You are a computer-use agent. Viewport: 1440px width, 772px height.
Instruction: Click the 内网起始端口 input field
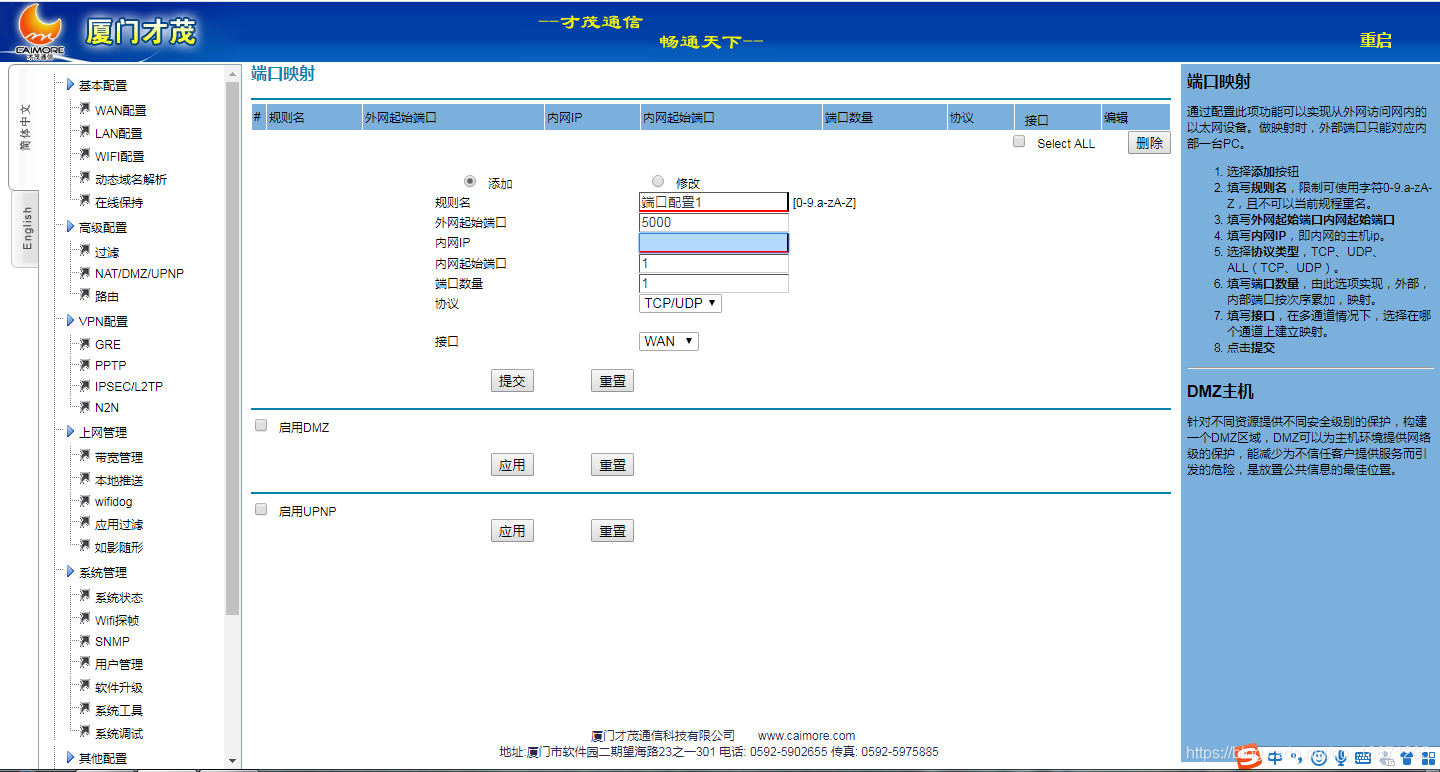(x=713, y=264)
